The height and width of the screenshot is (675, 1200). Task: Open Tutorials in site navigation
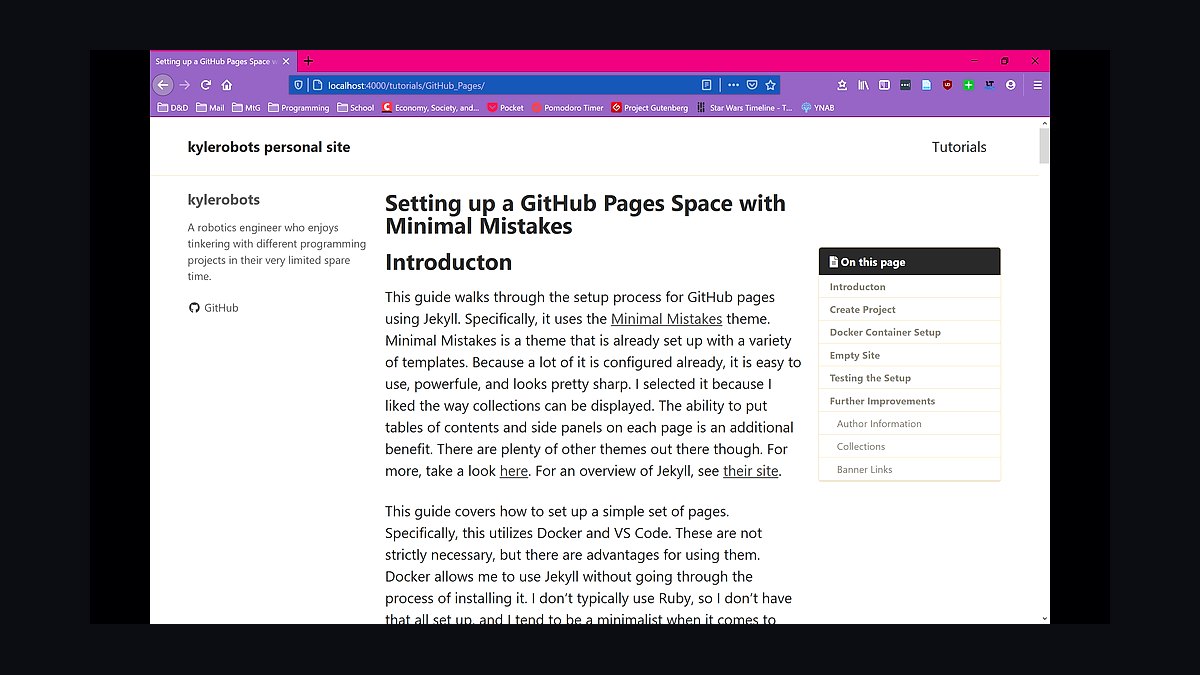pos(959,147)
